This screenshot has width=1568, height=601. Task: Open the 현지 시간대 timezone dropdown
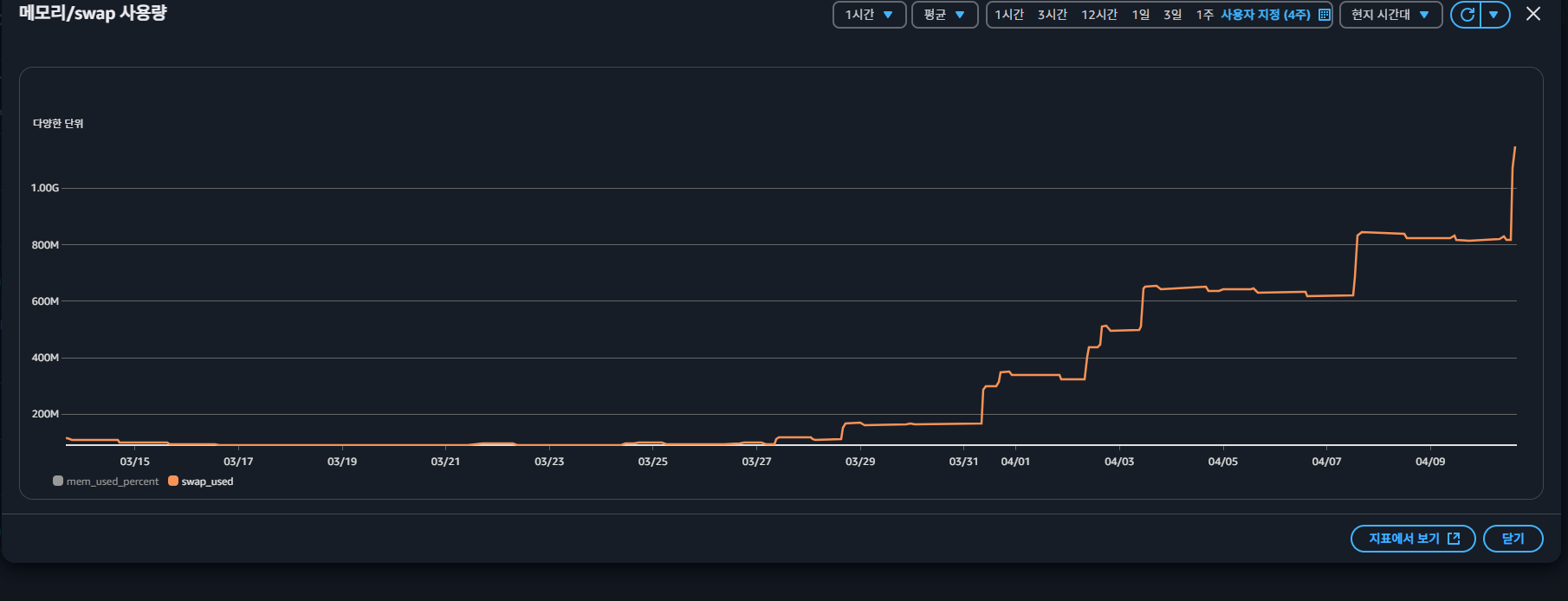[x=1390, y=15]
